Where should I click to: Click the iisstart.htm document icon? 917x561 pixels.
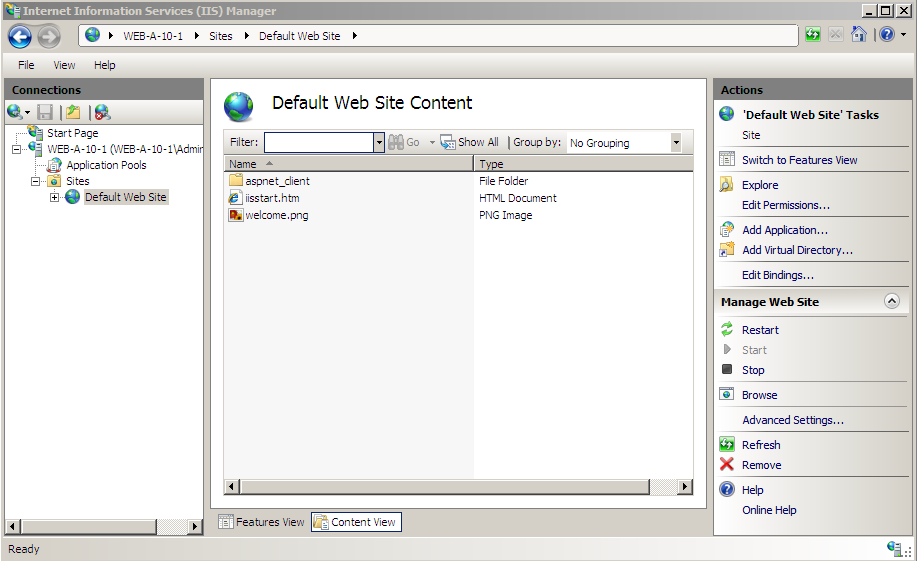[x=235, y=198]
